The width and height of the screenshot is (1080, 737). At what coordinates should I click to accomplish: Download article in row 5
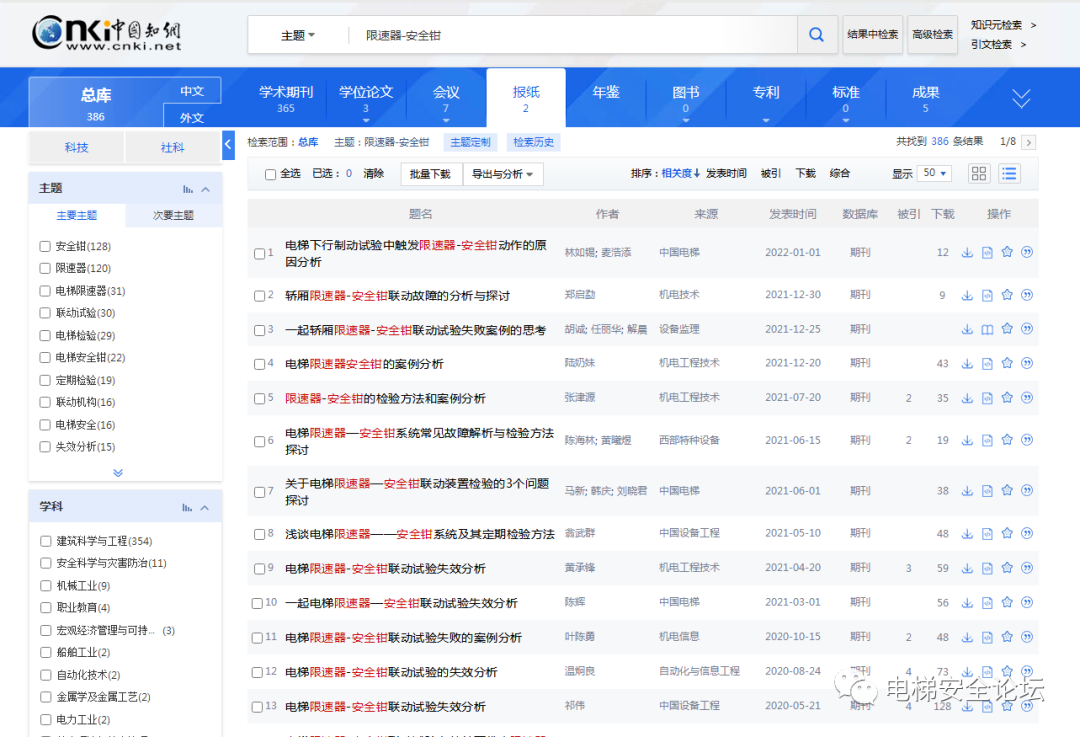(967, 398)
